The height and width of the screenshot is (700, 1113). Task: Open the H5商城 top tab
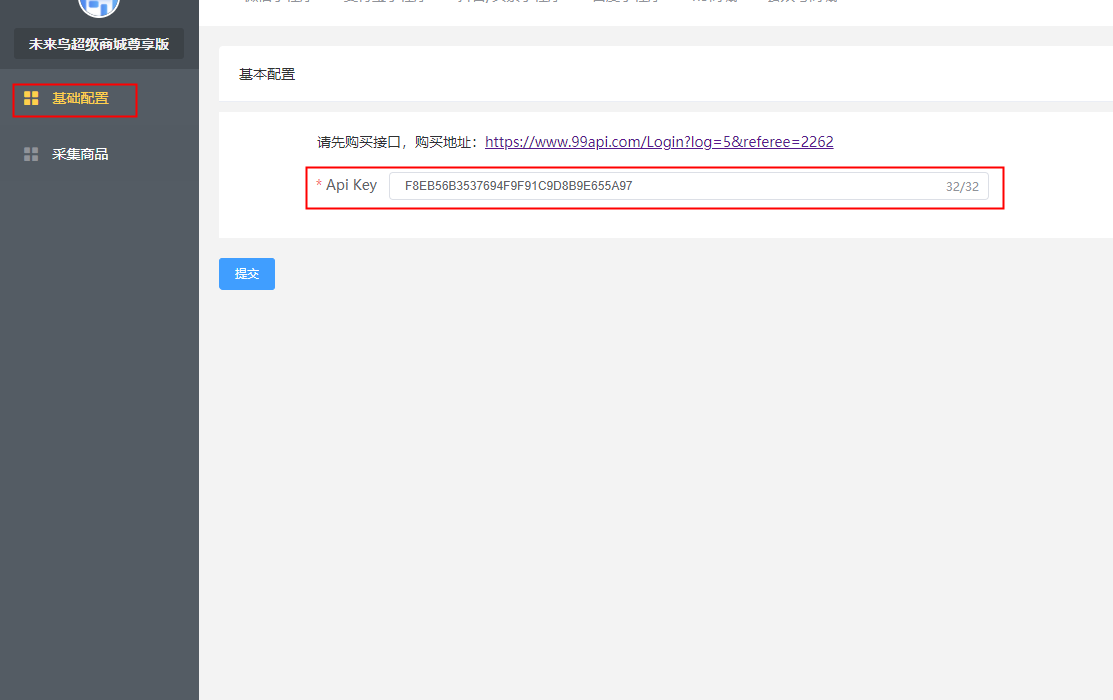[x=712, y=3]
